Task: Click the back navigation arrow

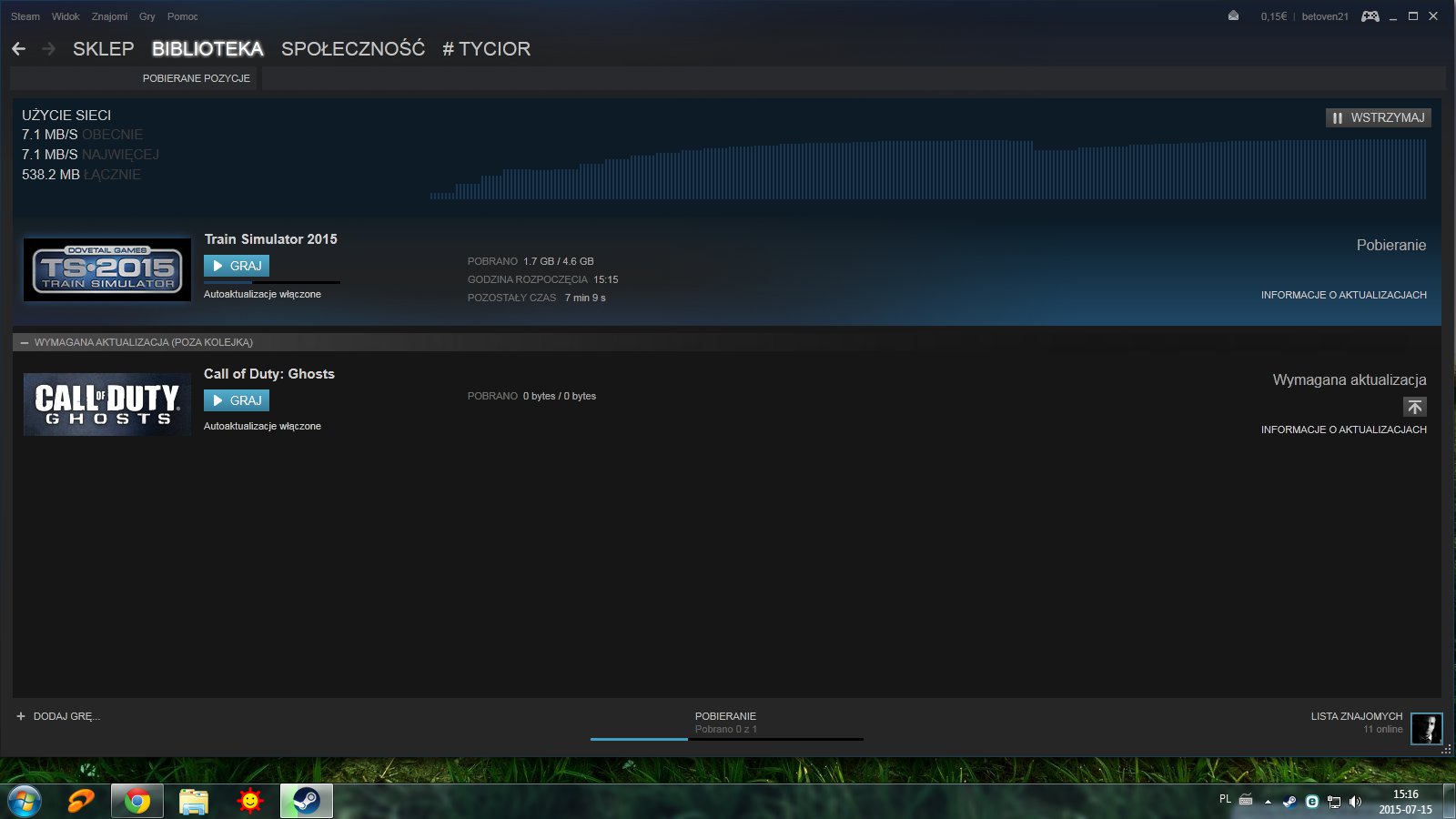Action: 18,49
